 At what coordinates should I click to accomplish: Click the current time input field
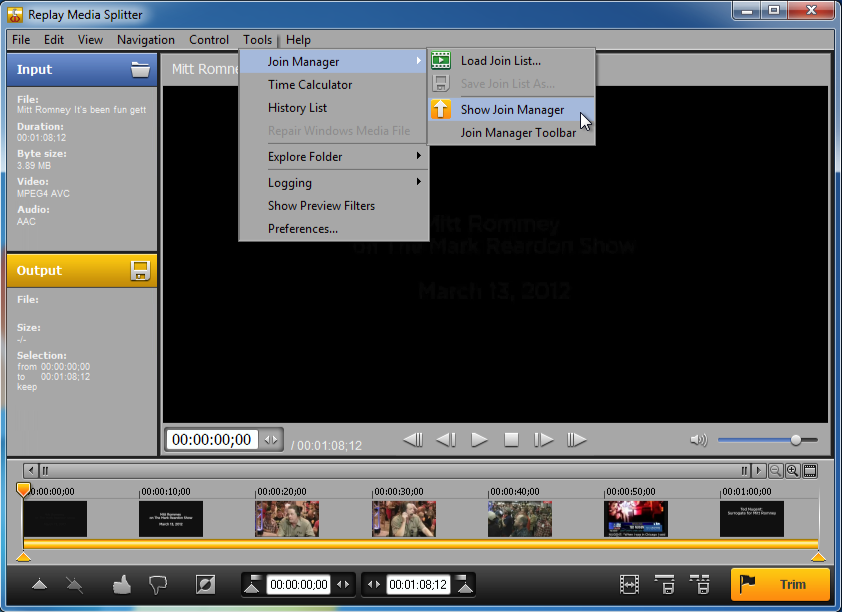pyautogui.click(x=212, y=440)
